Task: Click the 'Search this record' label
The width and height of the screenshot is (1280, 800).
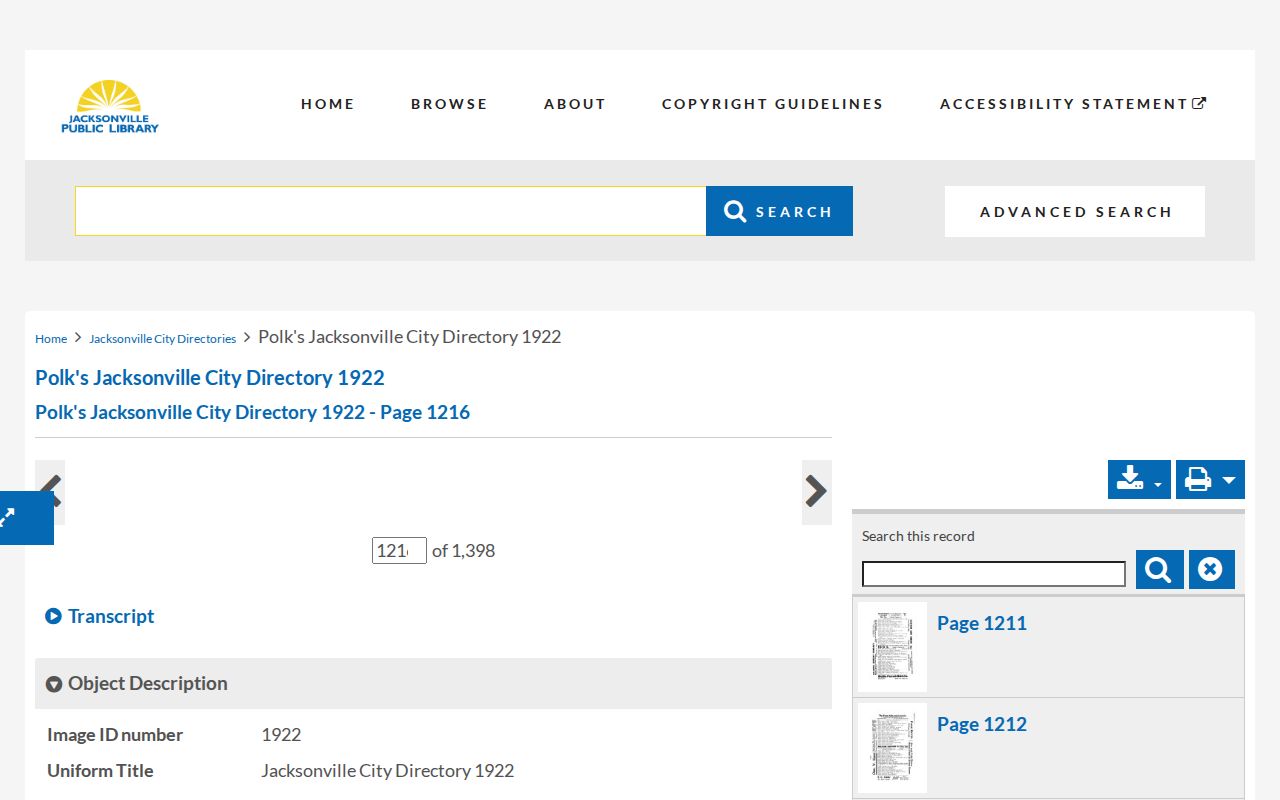Action: tap(918, 536)
